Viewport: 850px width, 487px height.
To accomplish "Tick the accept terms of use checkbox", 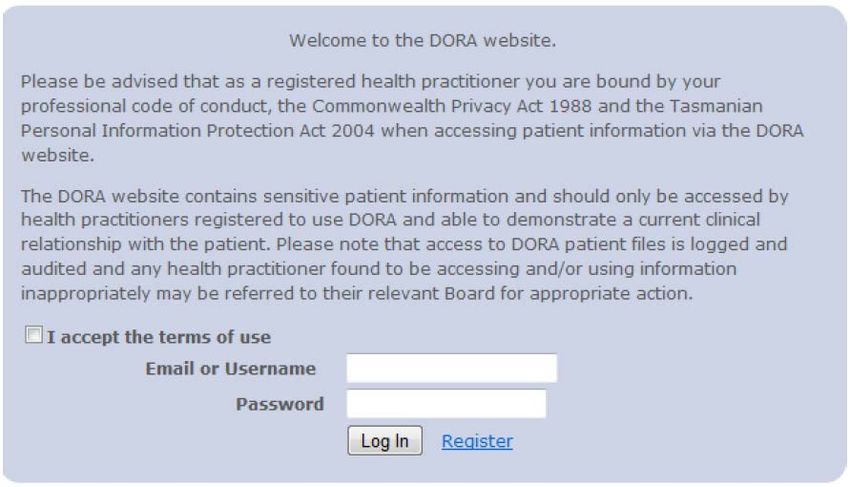I will click(x=34, y=337).
